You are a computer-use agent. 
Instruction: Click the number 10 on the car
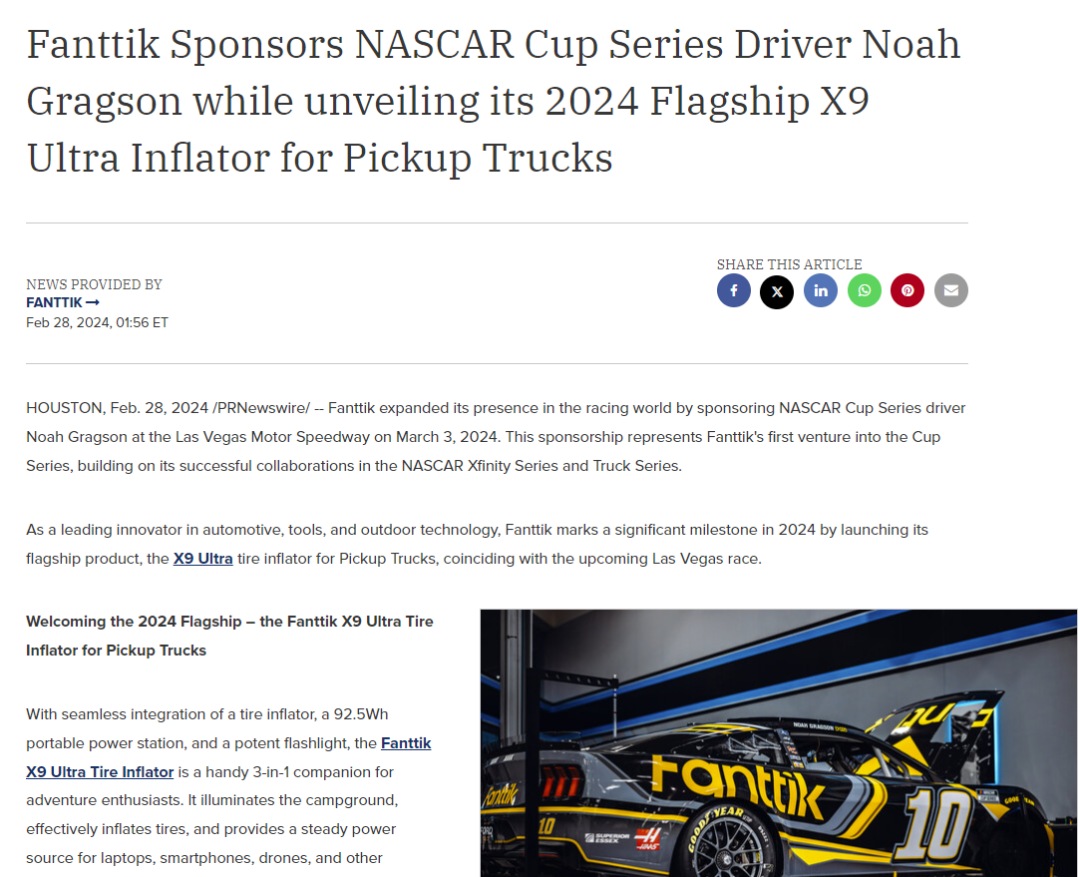pos(938,825)
